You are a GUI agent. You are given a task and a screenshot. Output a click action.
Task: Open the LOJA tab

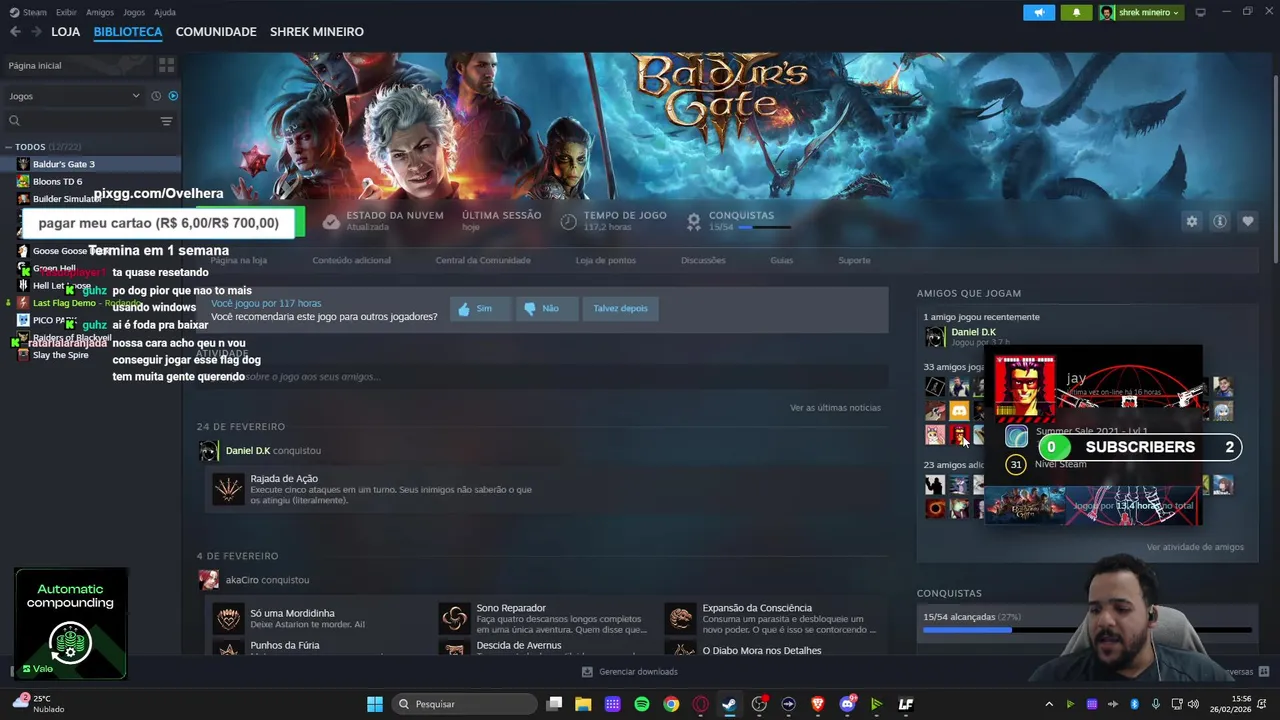[x=66, y=32]
